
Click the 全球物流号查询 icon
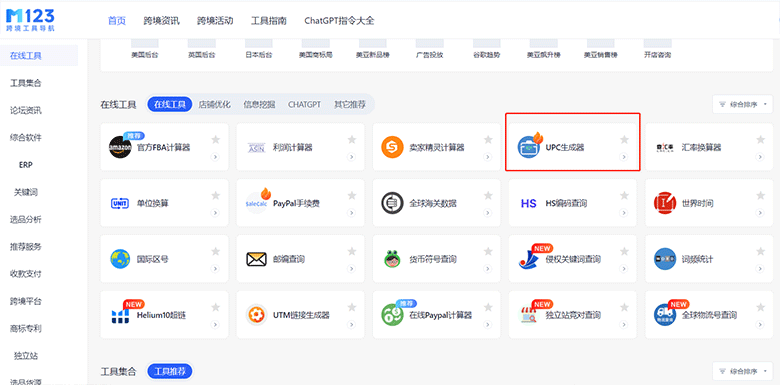(x=665, y=315)
